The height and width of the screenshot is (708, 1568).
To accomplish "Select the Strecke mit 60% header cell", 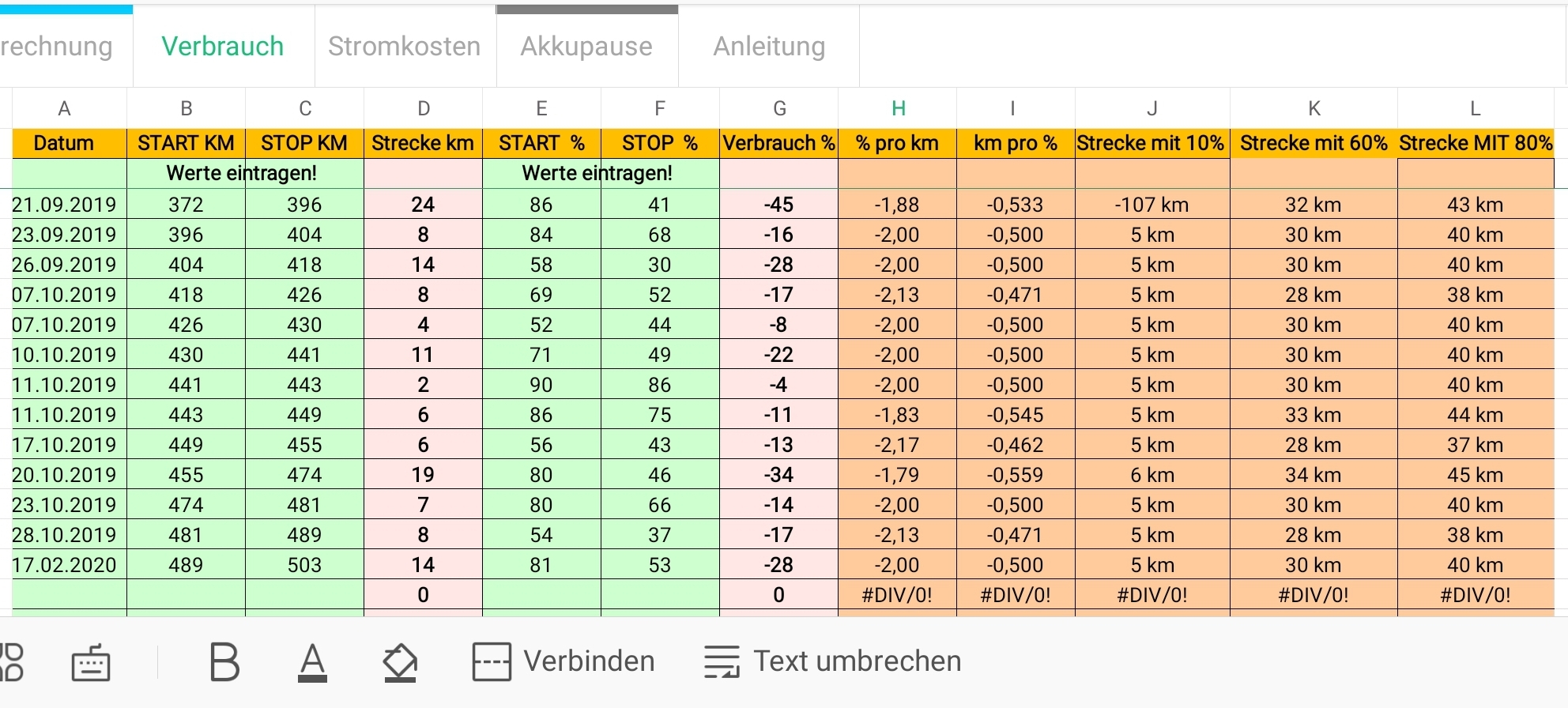I will 1313,143.
